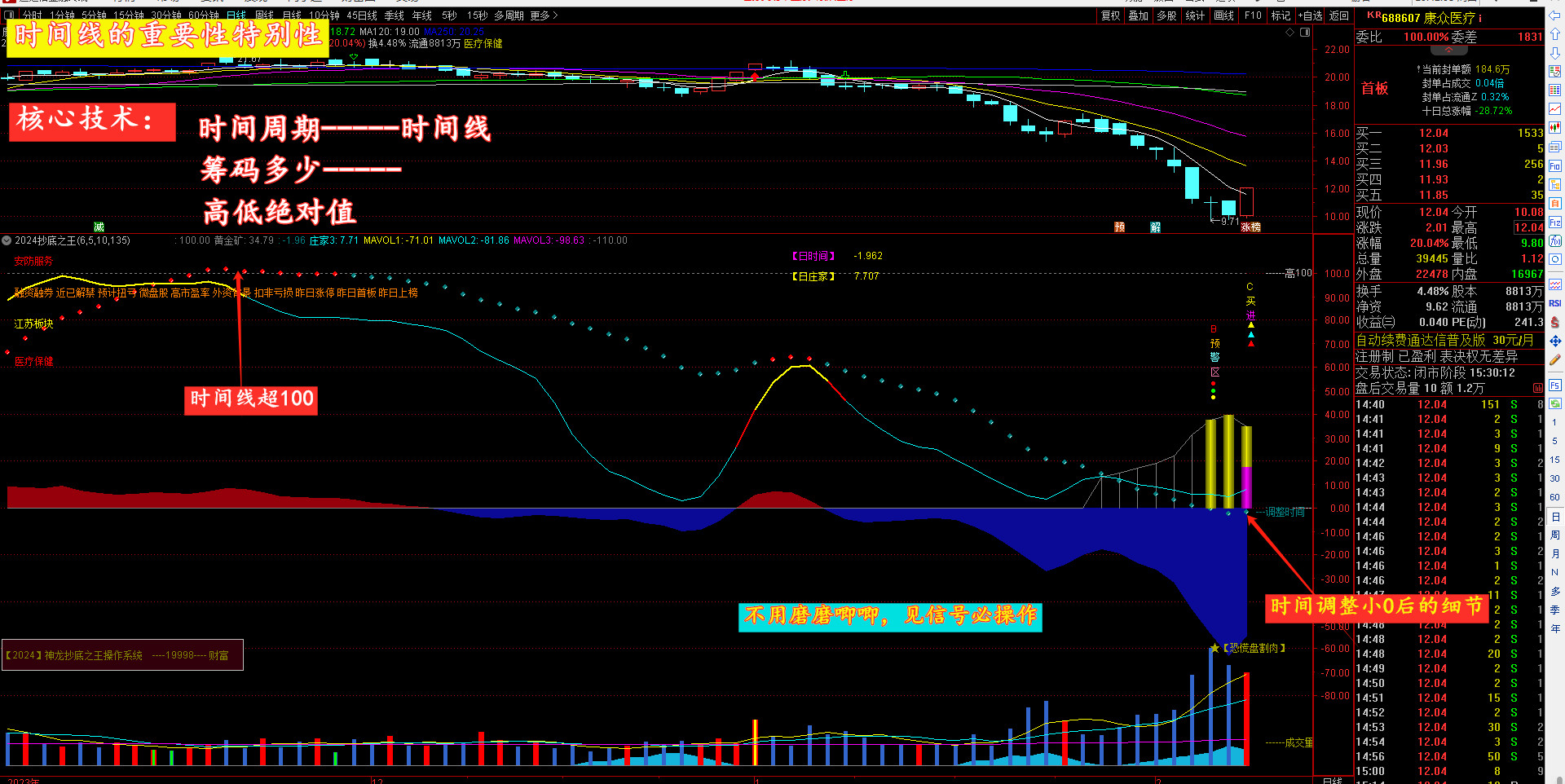Toggle the panel layout icon before 分时

pos(10,15)
